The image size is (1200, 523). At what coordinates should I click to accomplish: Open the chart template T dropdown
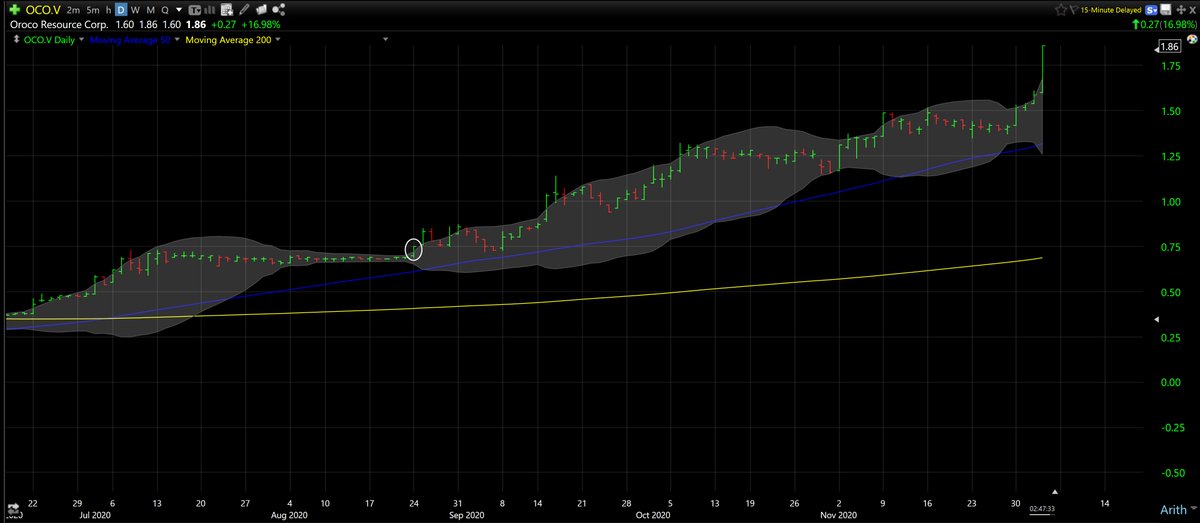tap(195, 10)
